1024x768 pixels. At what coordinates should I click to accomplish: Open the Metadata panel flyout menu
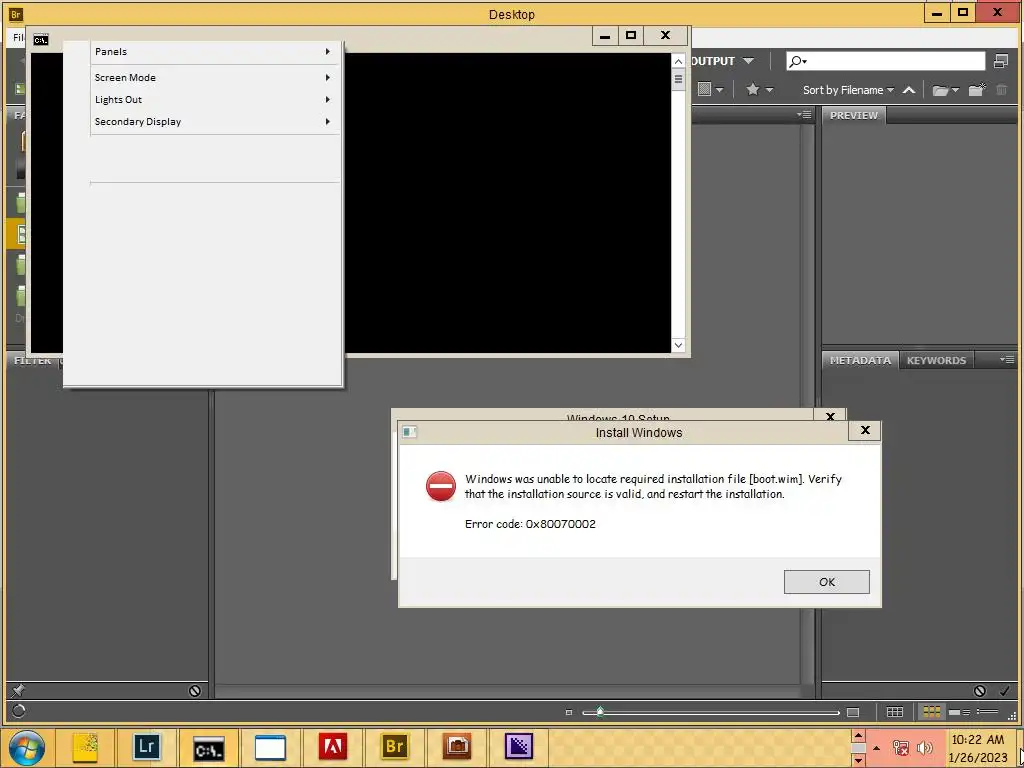(x=1006, y=359)
